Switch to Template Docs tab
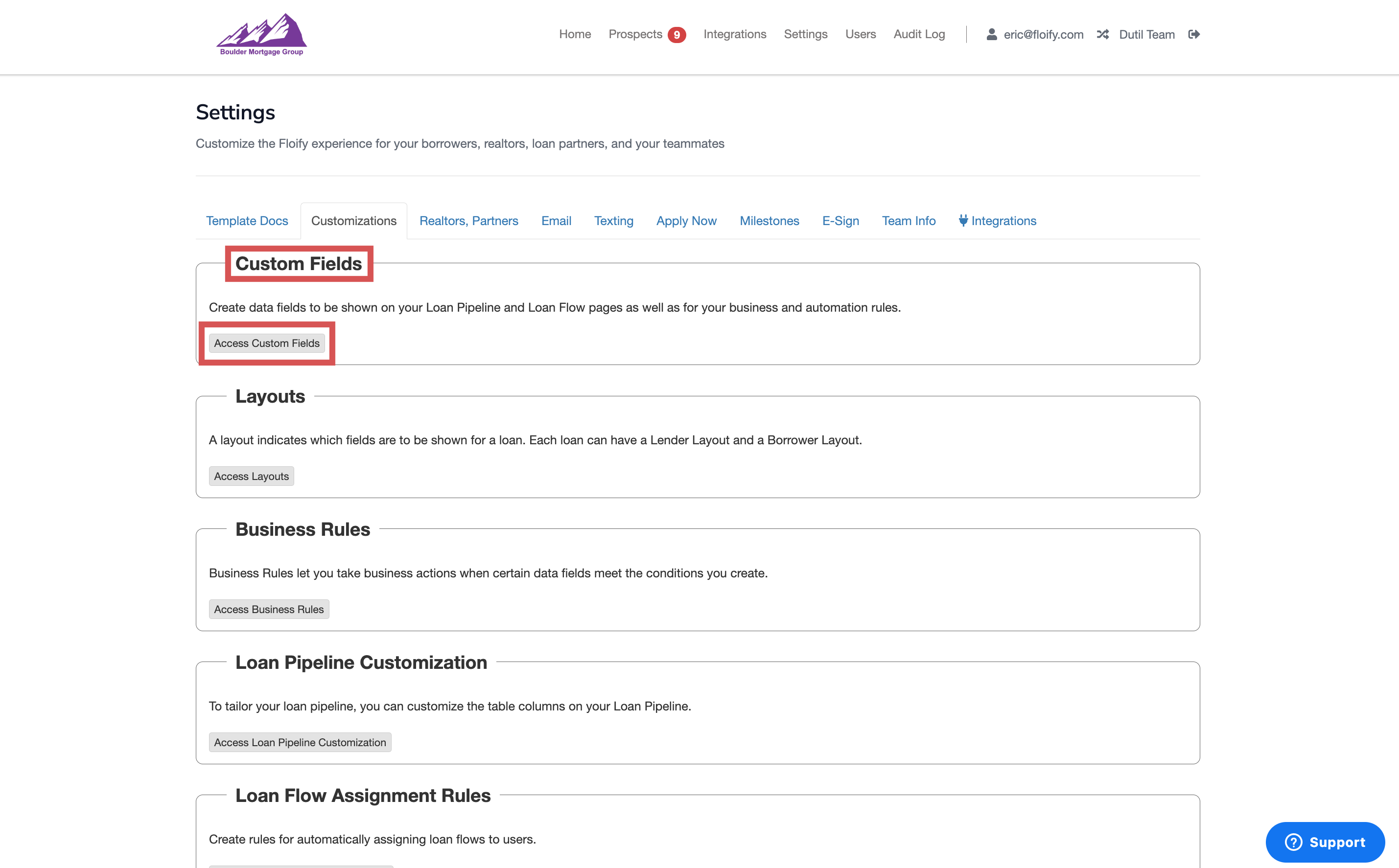Viewport: 1399px width, 868px height. pos(247,221)
